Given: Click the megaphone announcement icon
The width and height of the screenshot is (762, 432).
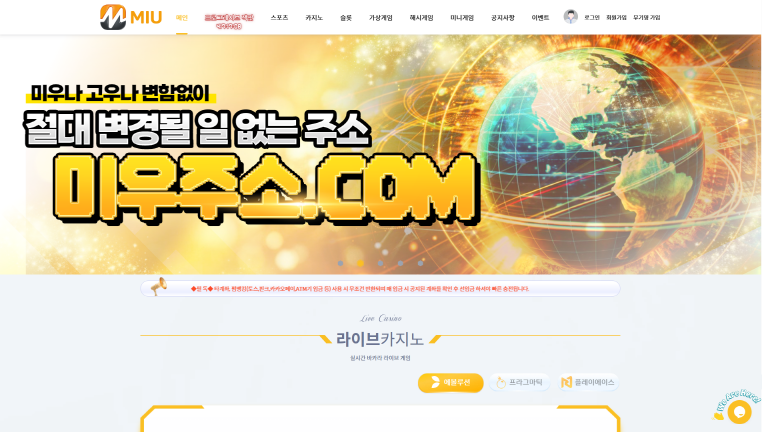Looking at the screenshot, I should click(x=158, y=286).
